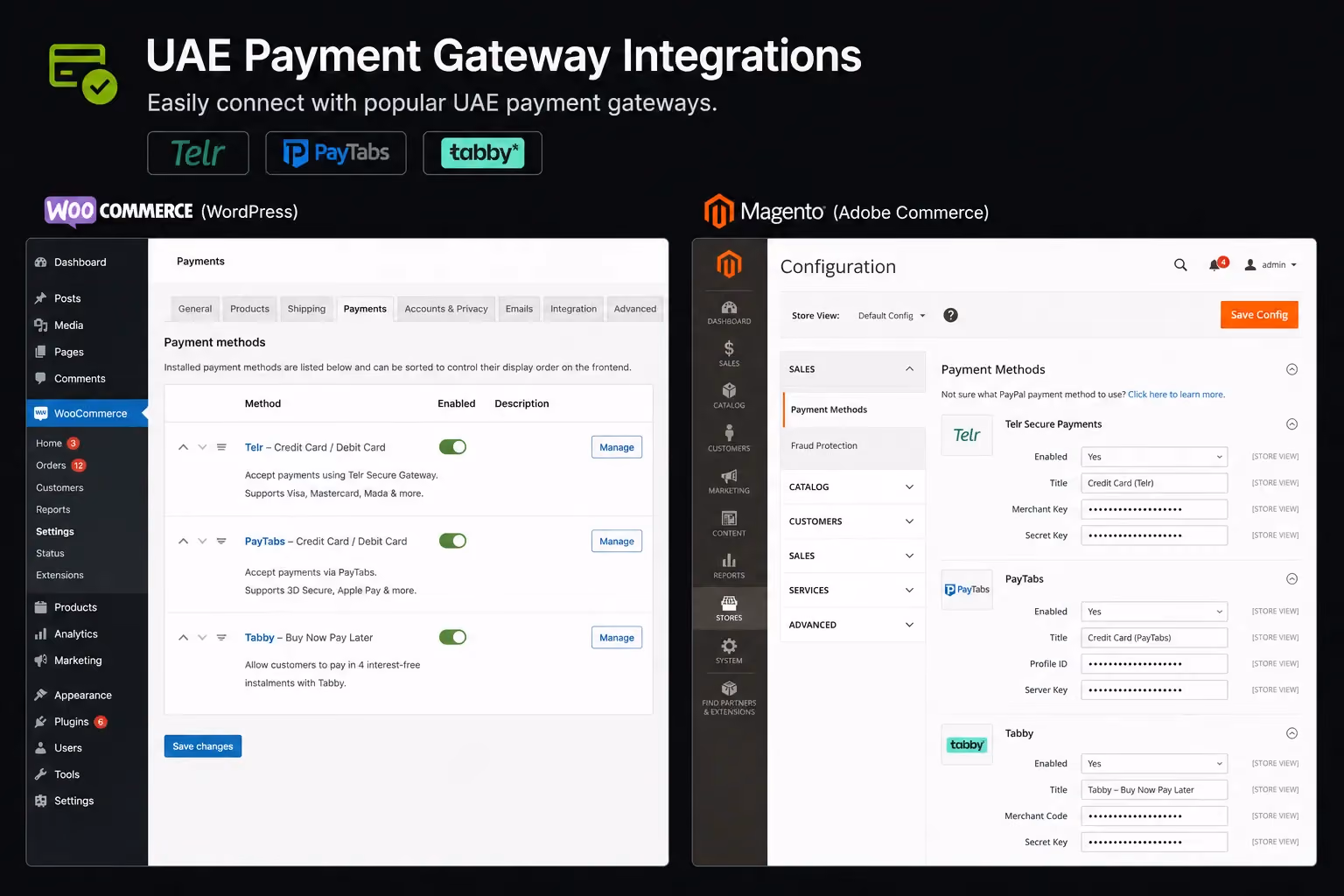Click Save Config button

1259,315
